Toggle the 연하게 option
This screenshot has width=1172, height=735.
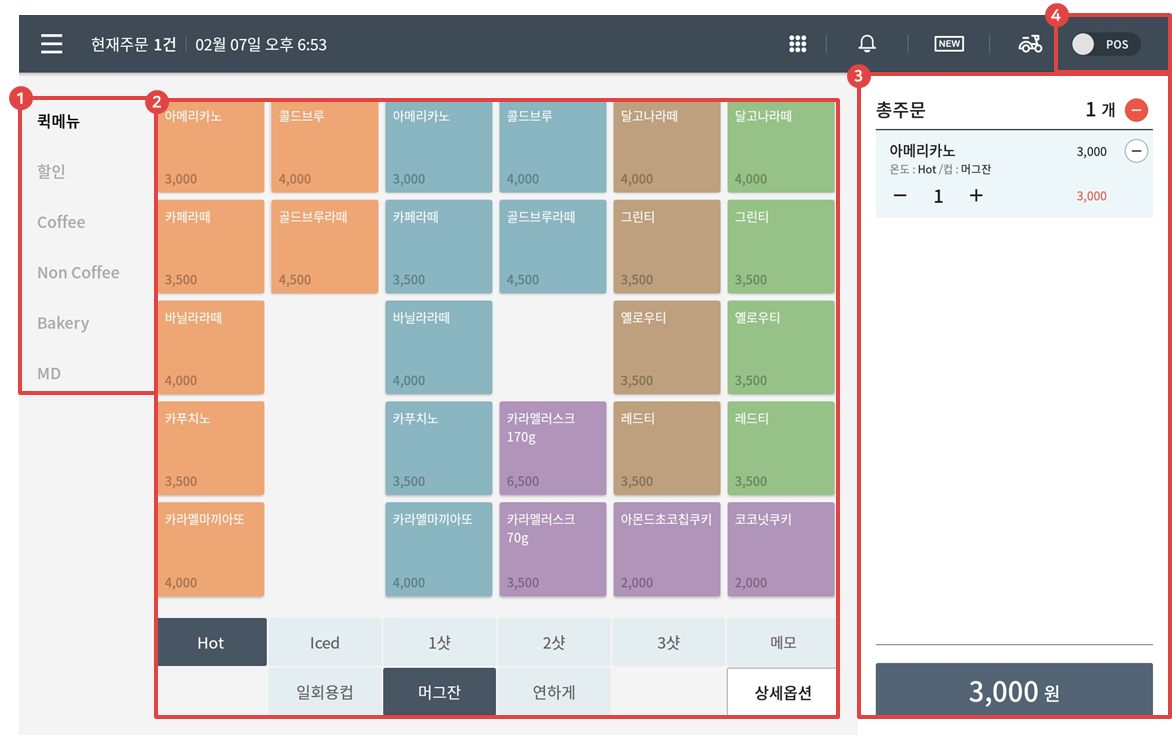coord(554,692)
